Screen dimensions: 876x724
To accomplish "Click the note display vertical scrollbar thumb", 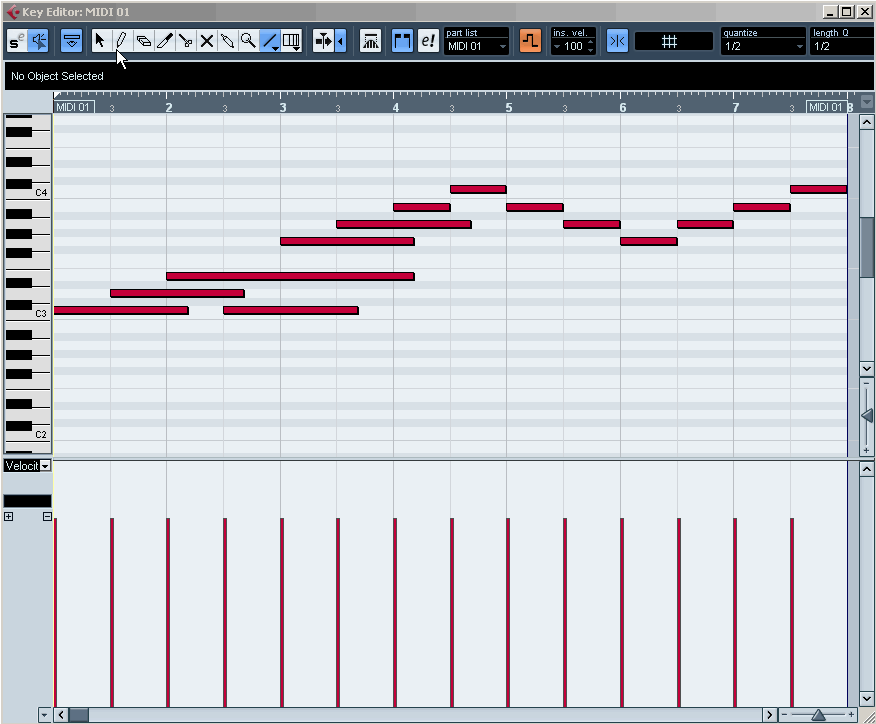I will tap(867, 246).
